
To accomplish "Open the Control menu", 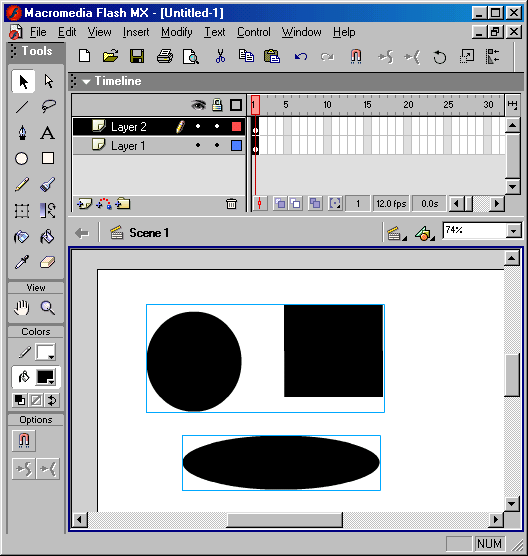I will 254,32.
